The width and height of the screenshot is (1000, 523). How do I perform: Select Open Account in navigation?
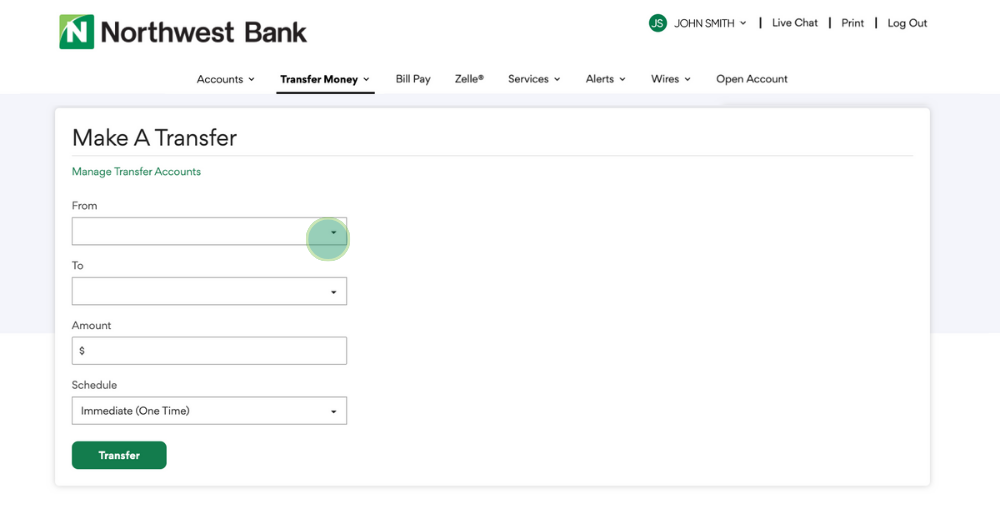point(752,79)
